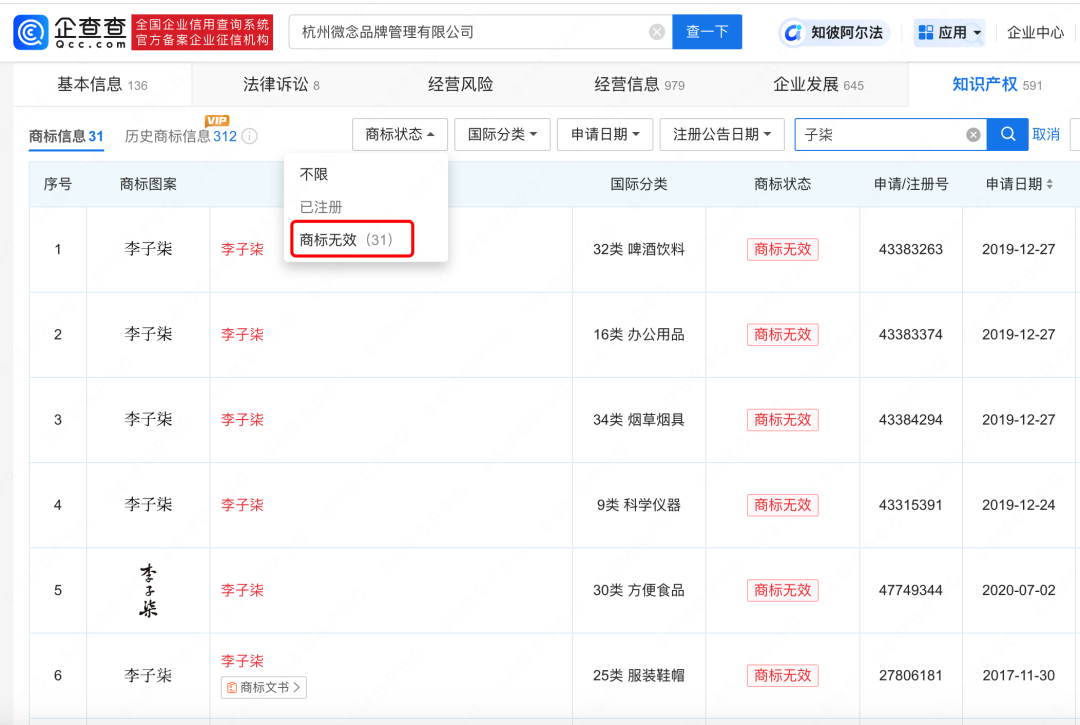
Task: Click registration number 43383263
Action: (911, 249)
